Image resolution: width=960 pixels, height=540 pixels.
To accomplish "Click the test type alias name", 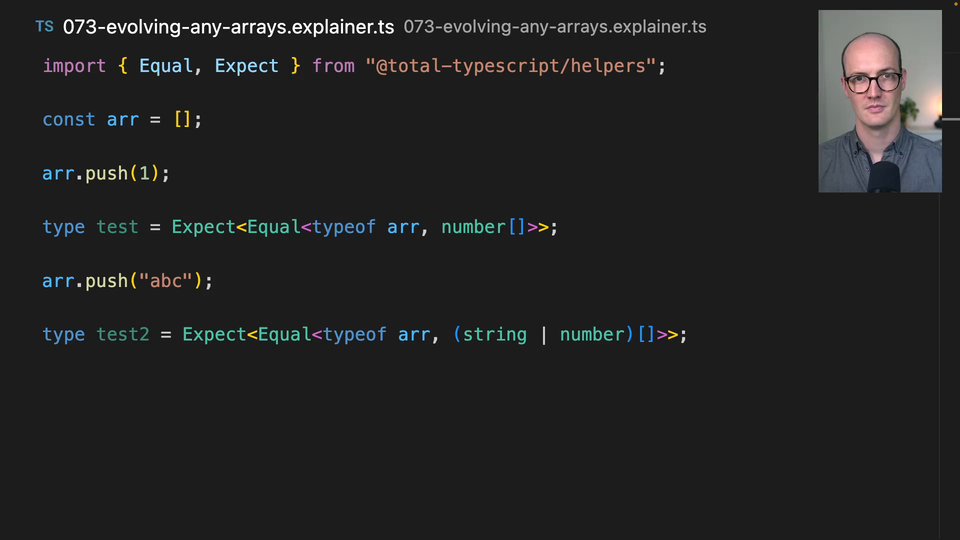I will tap(117, 228).
